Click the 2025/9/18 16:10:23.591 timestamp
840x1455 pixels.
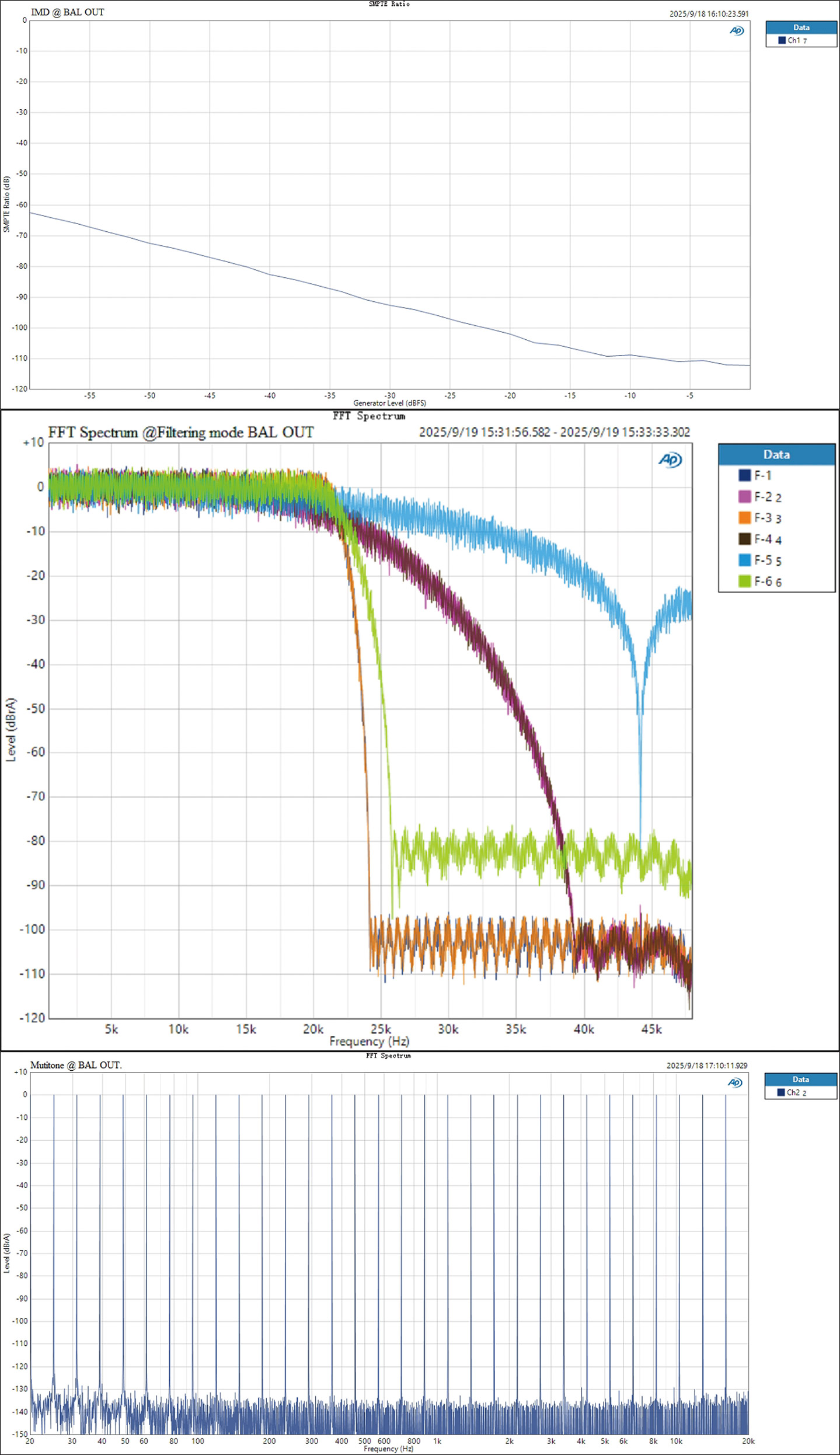(x=709, y=14)
